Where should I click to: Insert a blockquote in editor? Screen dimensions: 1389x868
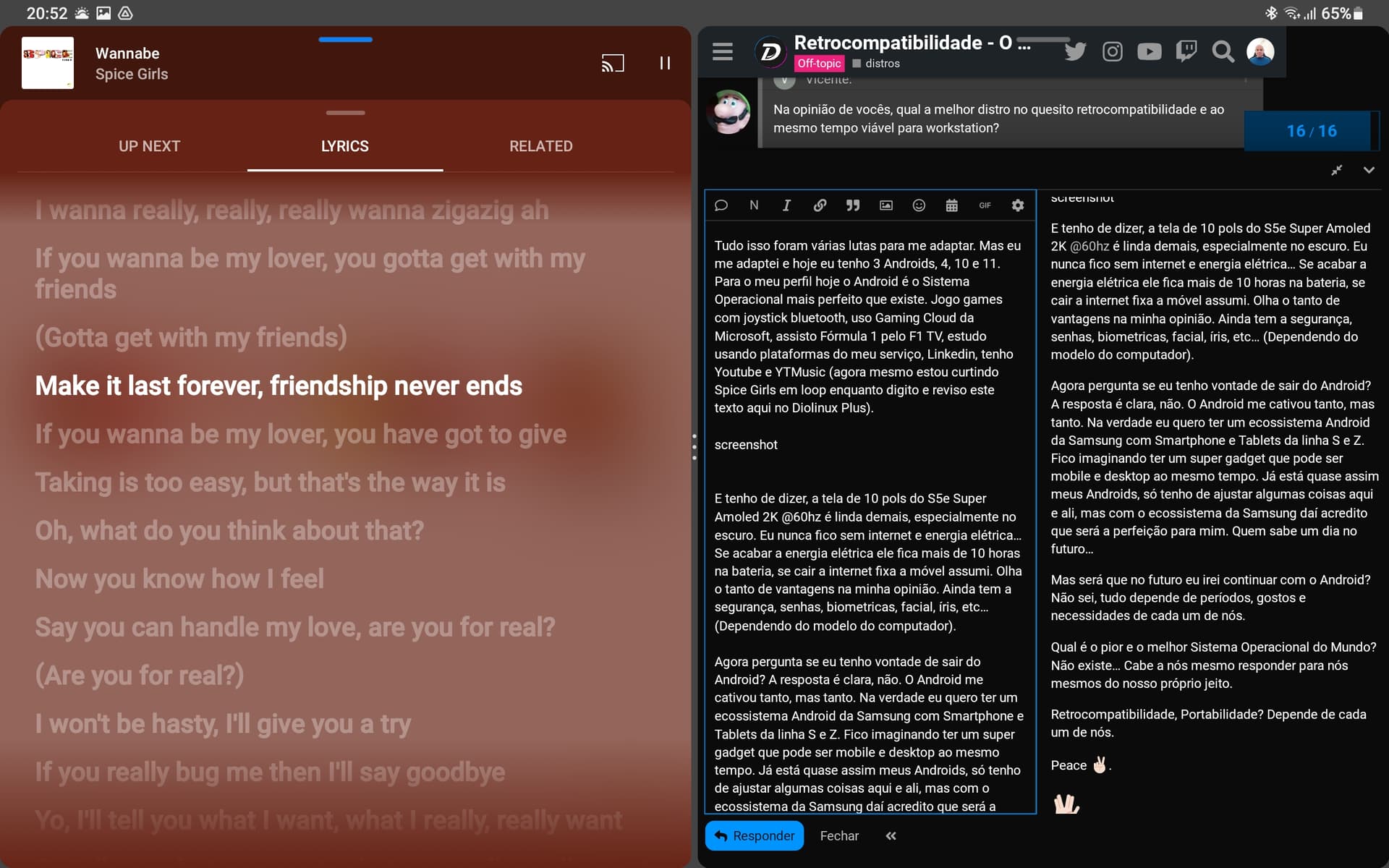(x=853, y=205)
